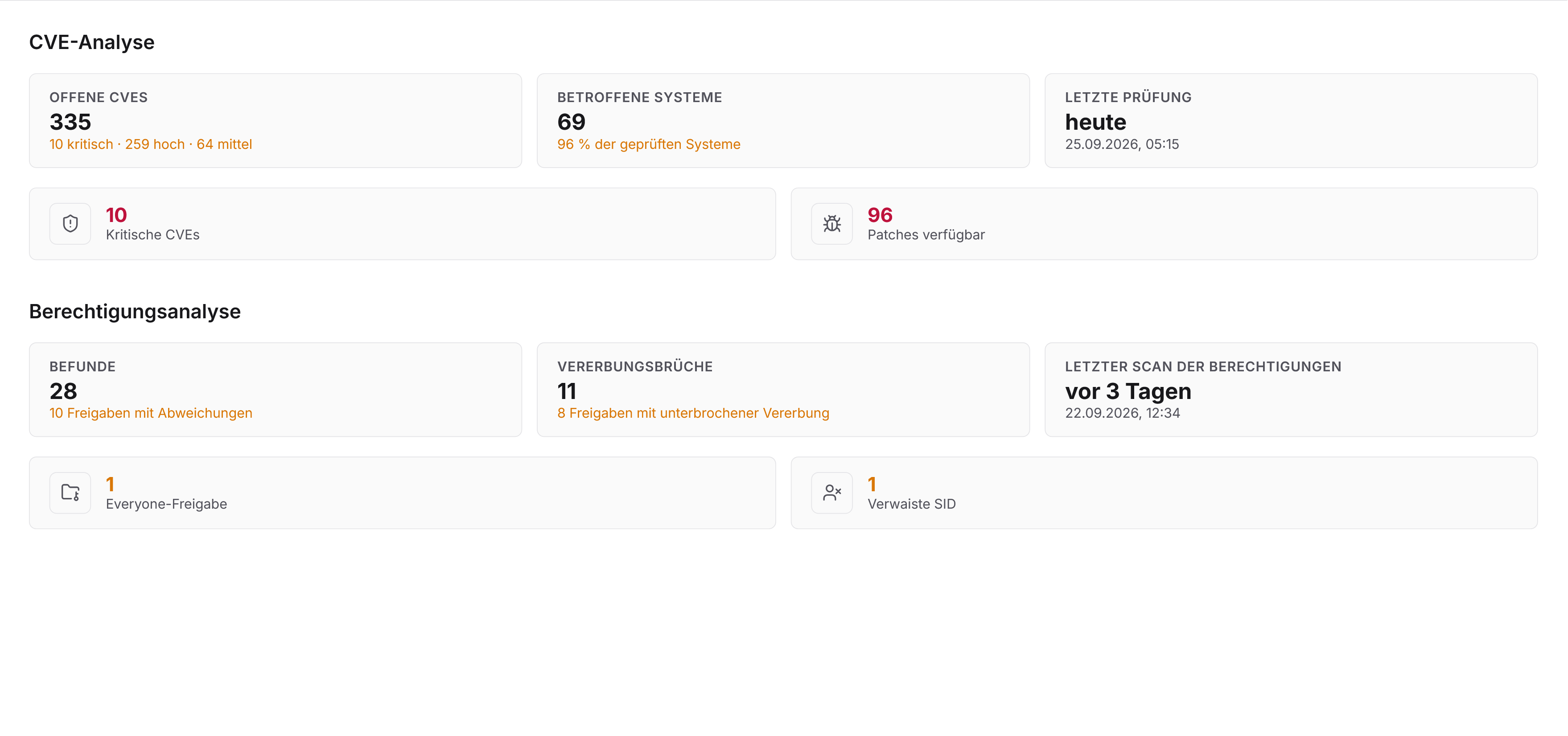Click the folder key icon beside Everyone-Freigabe
Screen dimensions: 1568x736
pyautogui.click(x=70, y=493)
